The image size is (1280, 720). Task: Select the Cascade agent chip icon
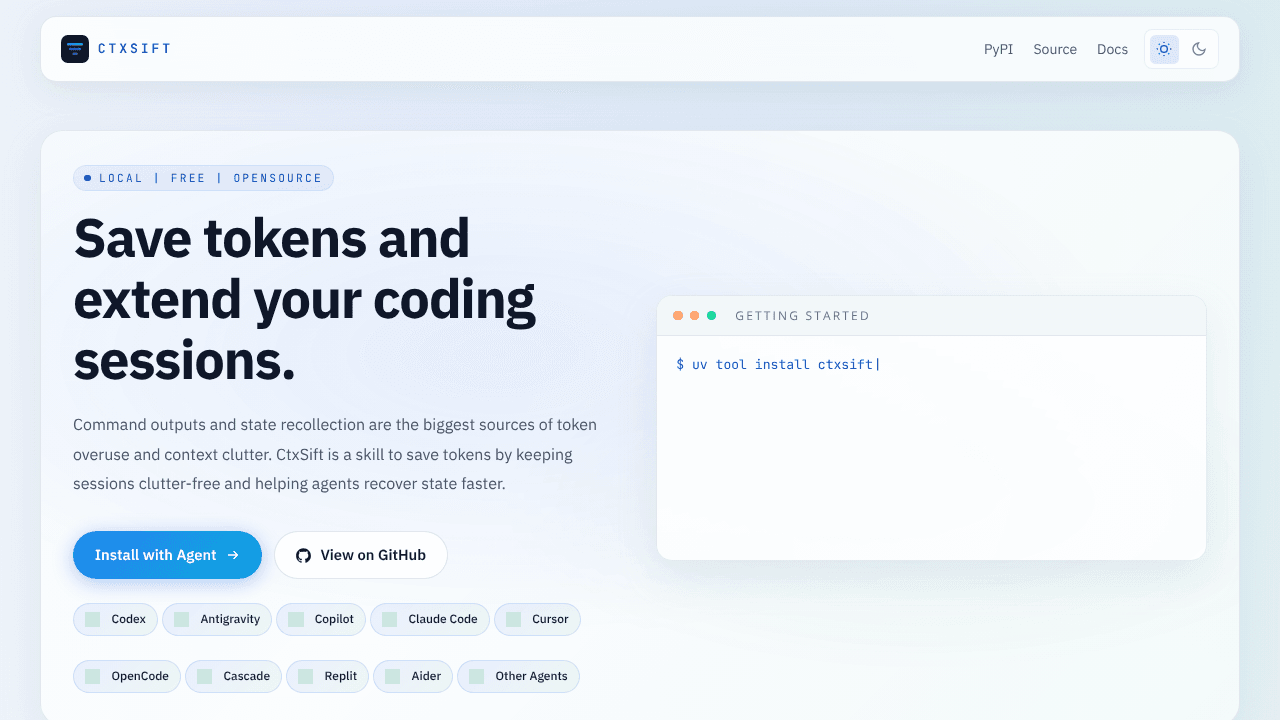205,676
